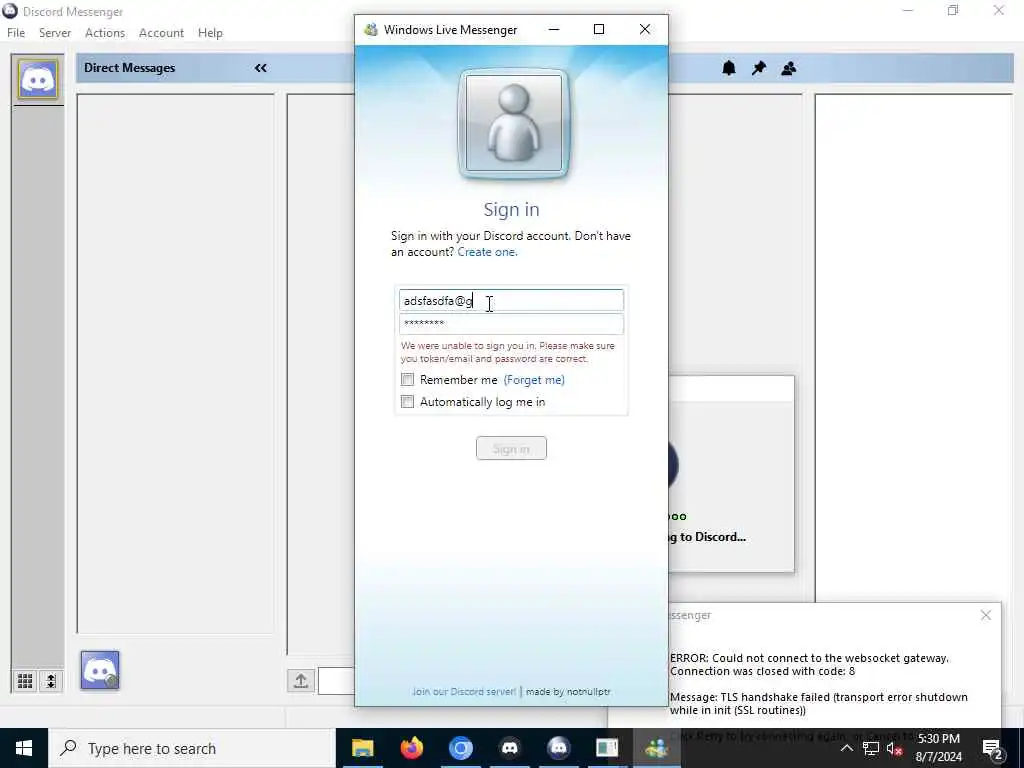Open the dark Discord icon in the taskbar
The image size is (1024, 768).
pyautogui.click(x=509, y=748)
